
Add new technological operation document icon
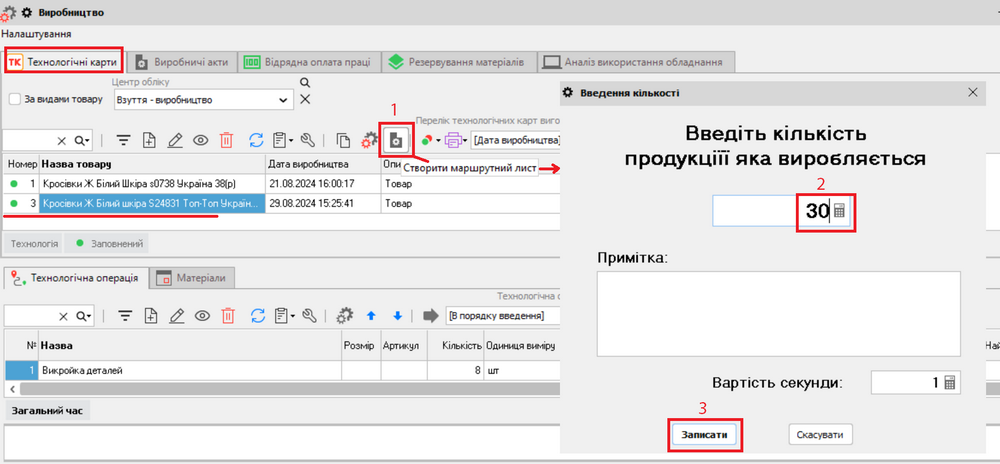149,315
